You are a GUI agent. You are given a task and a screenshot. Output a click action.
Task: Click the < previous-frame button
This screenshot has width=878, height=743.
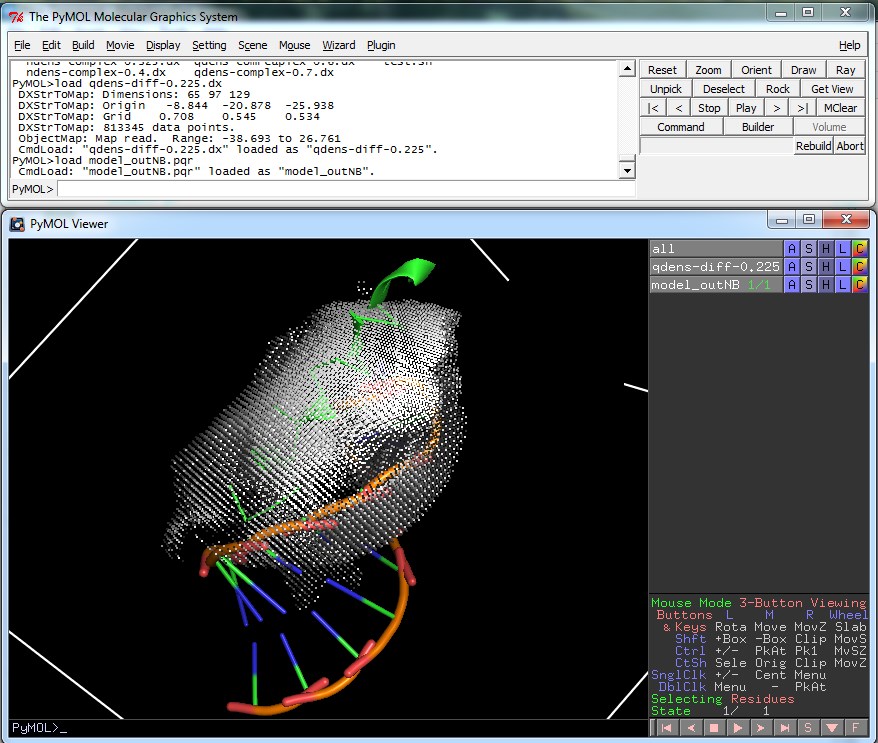[x=679, y=108]
